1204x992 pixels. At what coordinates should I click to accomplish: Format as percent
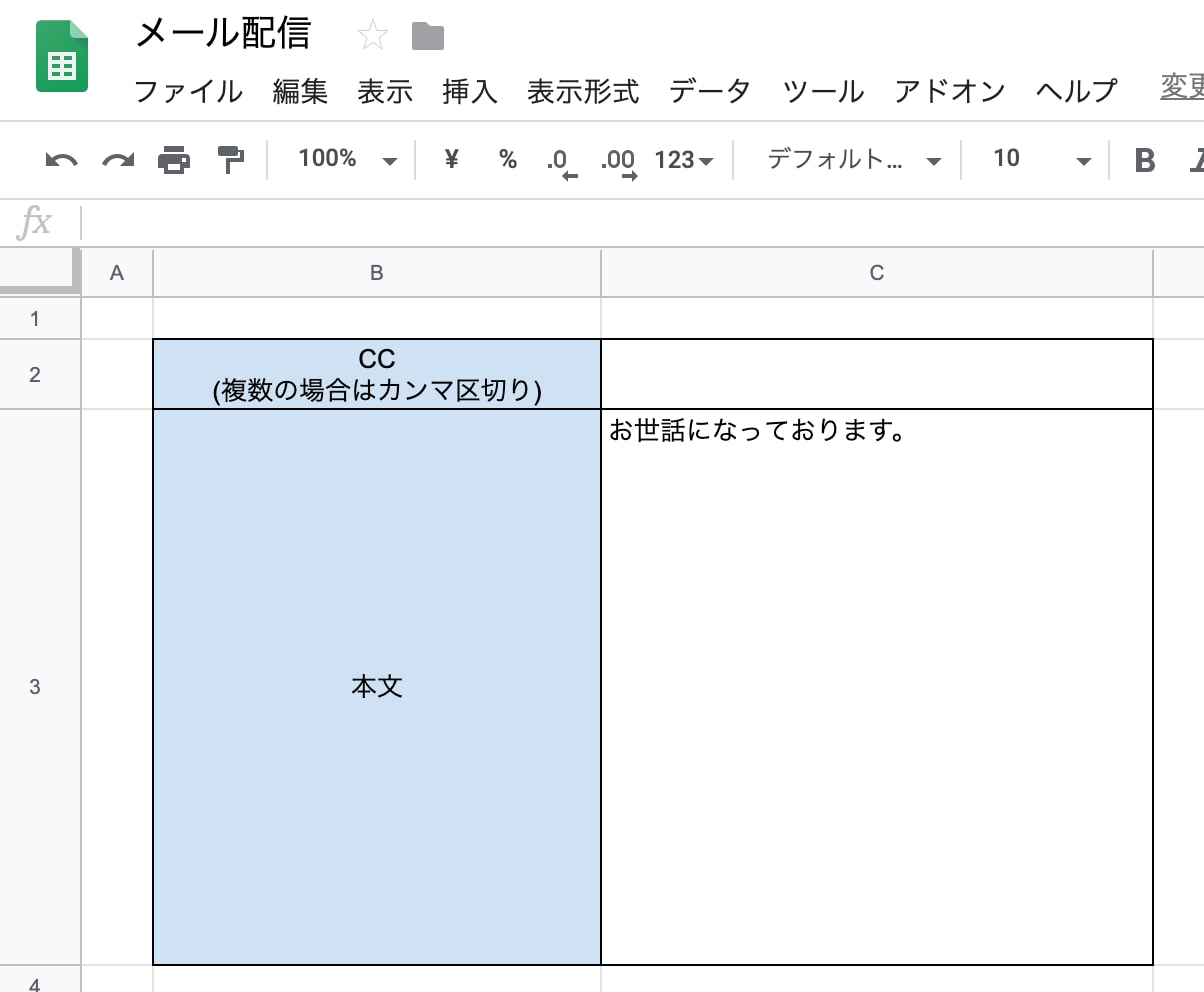coord(508,159)
